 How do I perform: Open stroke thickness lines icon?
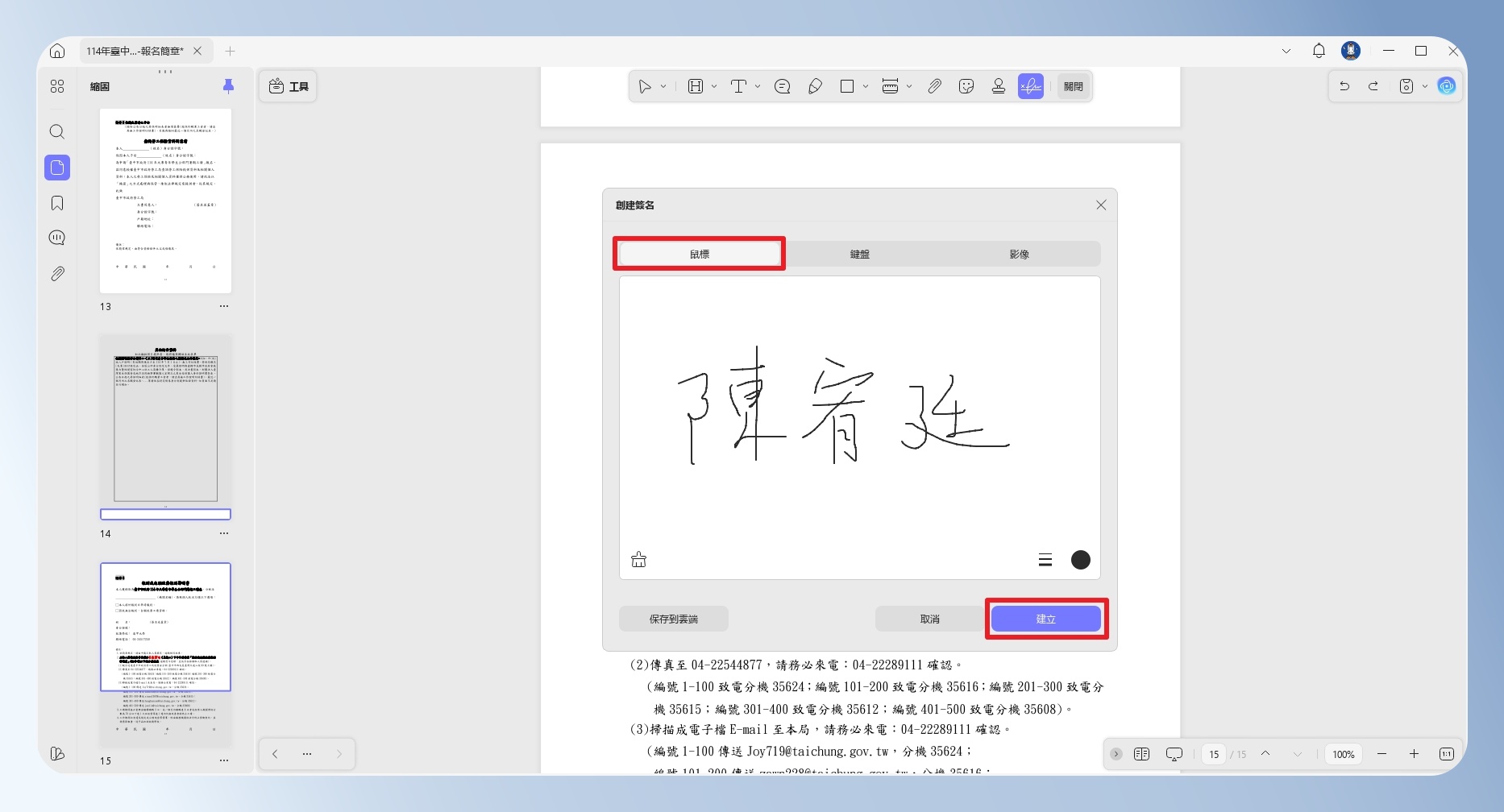[1045, 560]
